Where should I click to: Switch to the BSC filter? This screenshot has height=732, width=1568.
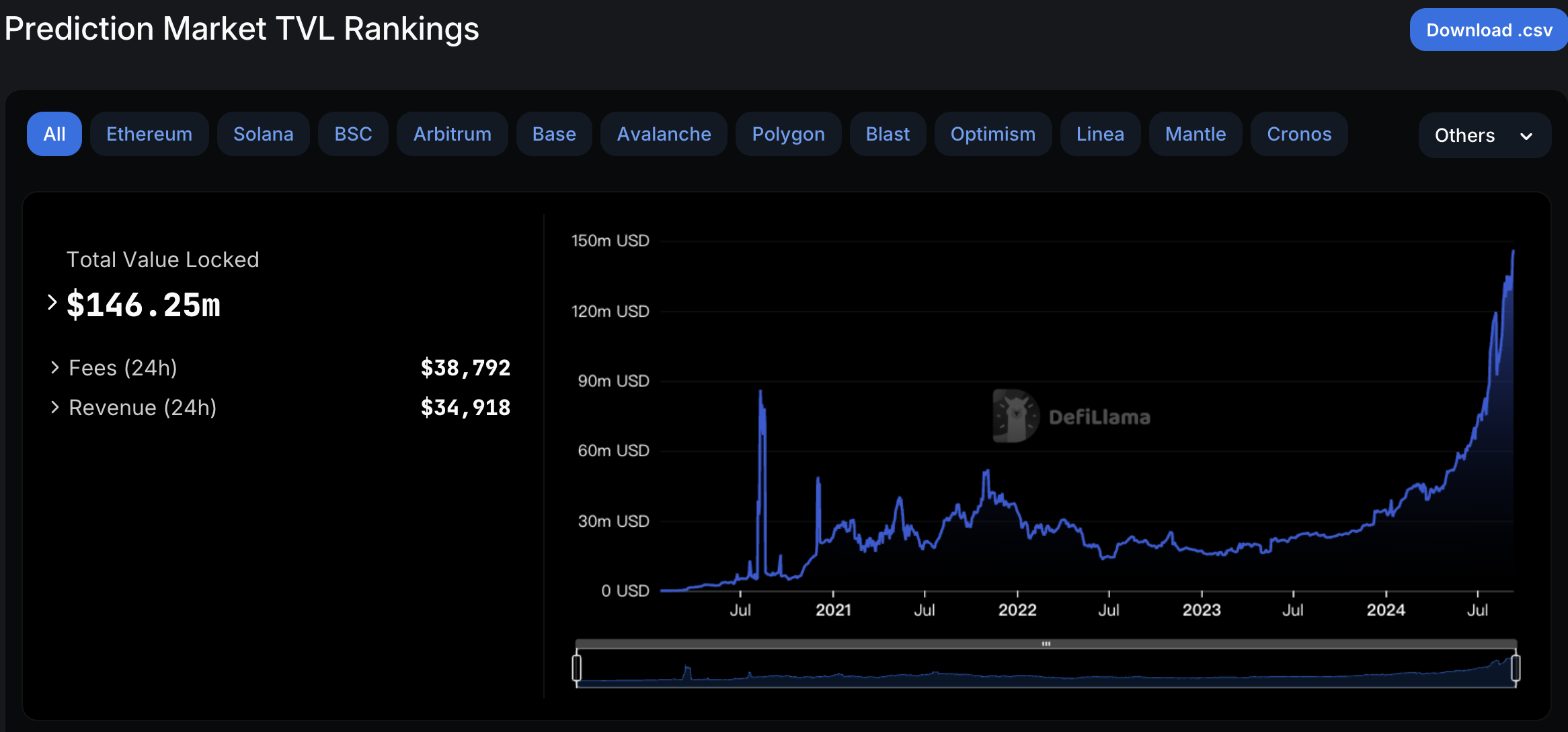(x=353, y=134)
